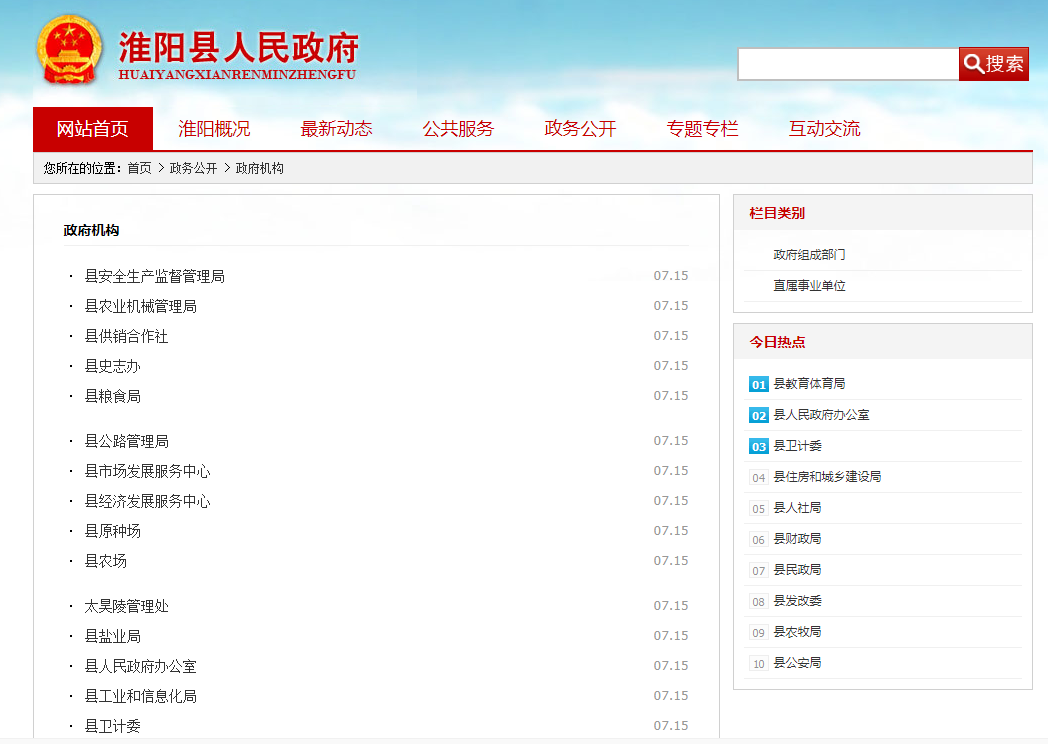Click the national emblem logo

coord(69,51)
